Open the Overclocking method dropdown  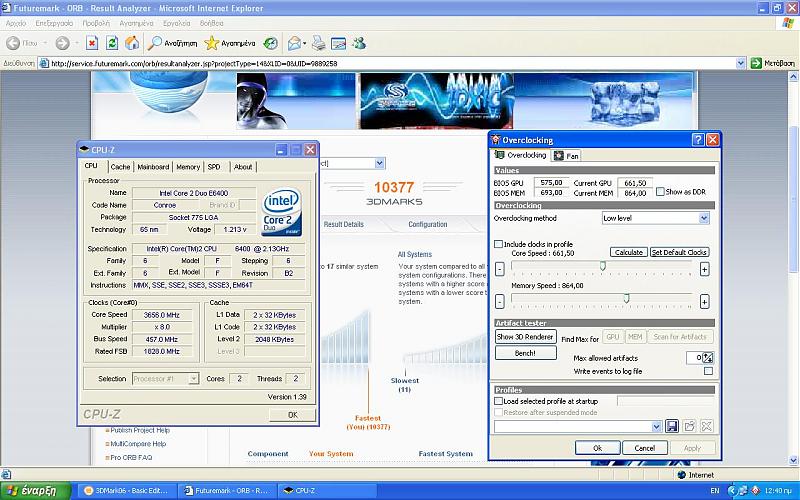(704, 218)
